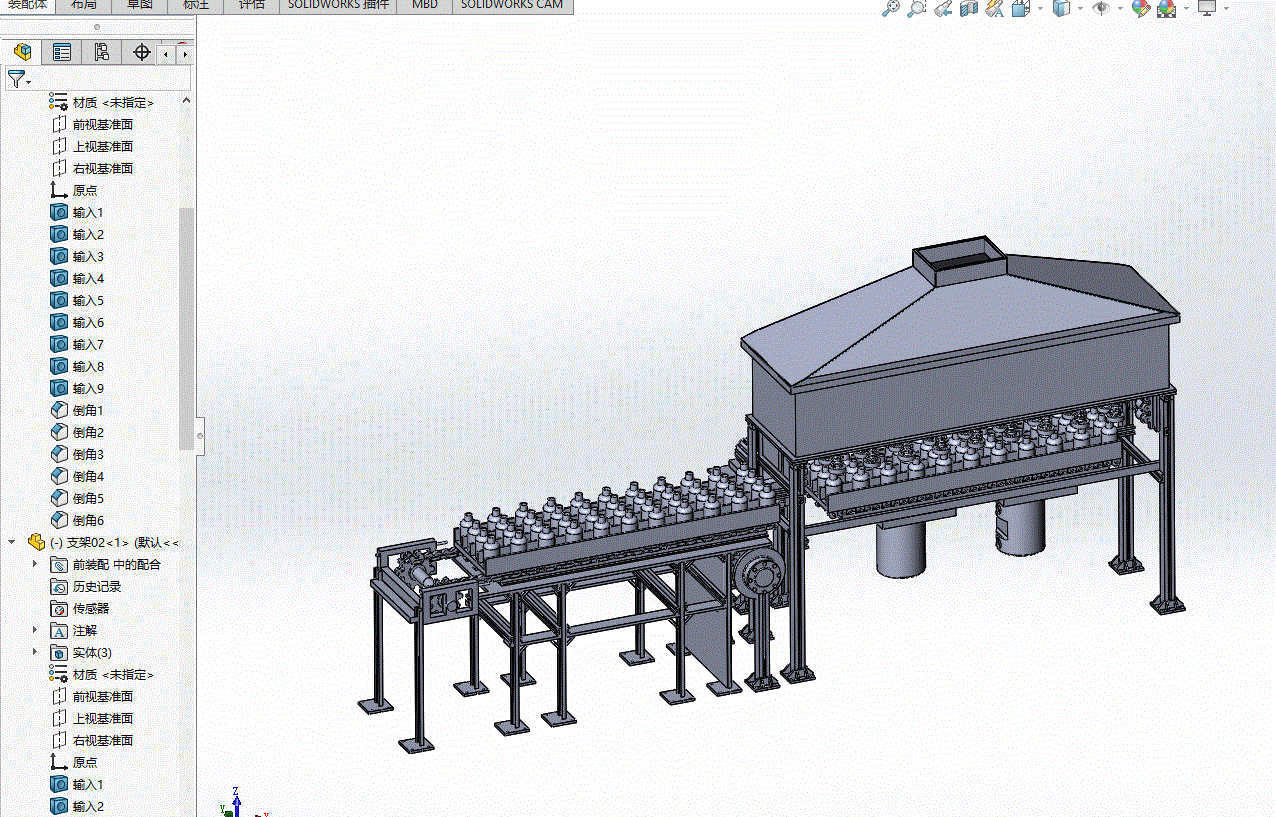The image size is (1276, 817).
Task: Open the MBD ribbon tab
Action: tap(425, 5)
